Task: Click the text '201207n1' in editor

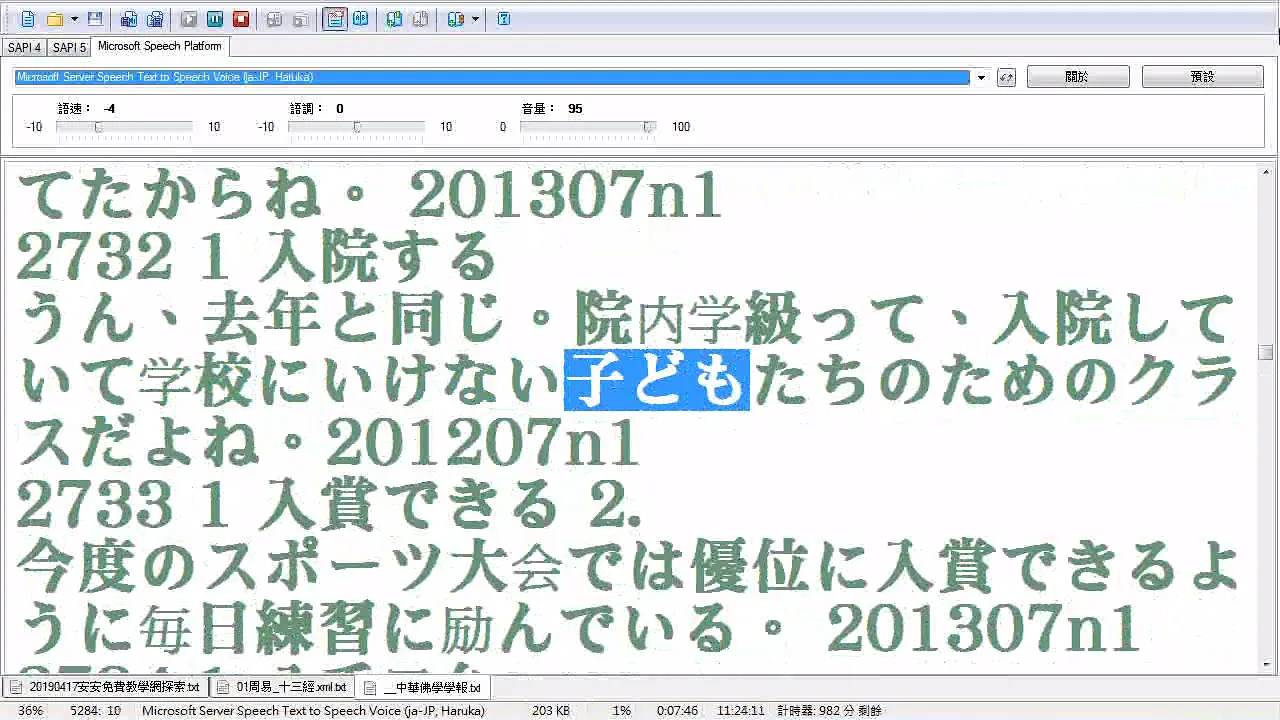Action: pos(482,442)
